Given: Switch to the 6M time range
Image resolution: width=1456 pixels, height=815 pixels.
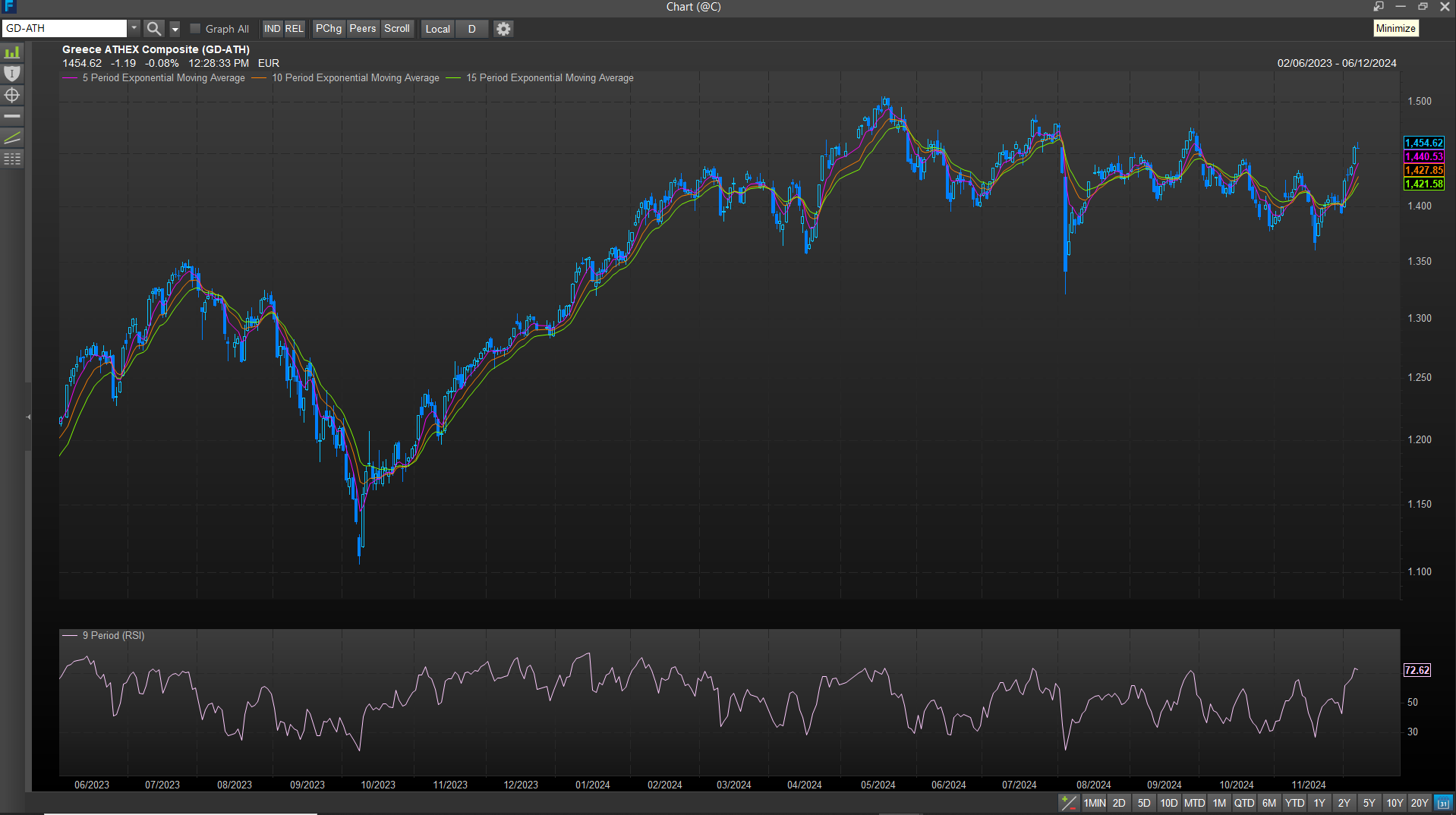Looking at the screenshot, I should pyautogui.click(x=1269, y=803).
